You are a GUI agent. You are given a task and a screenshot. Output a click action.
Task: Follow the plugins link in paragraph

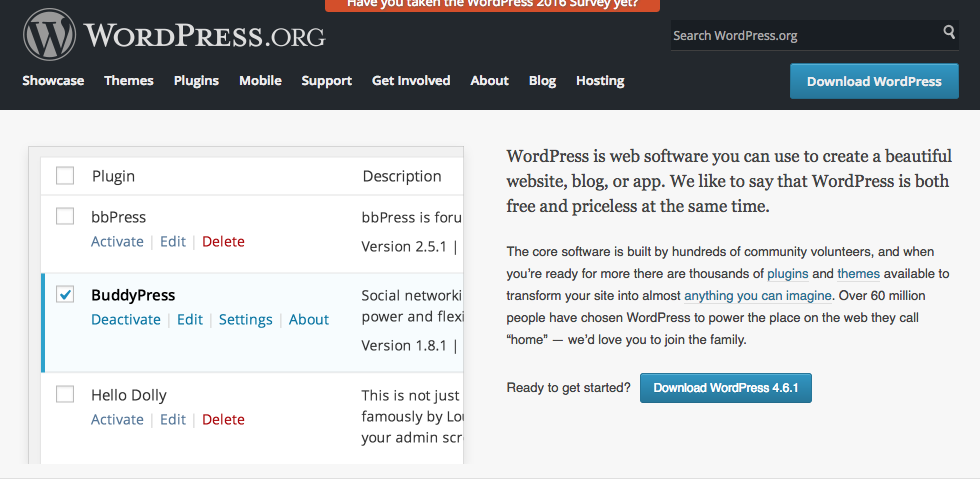(x=788, y=274)
